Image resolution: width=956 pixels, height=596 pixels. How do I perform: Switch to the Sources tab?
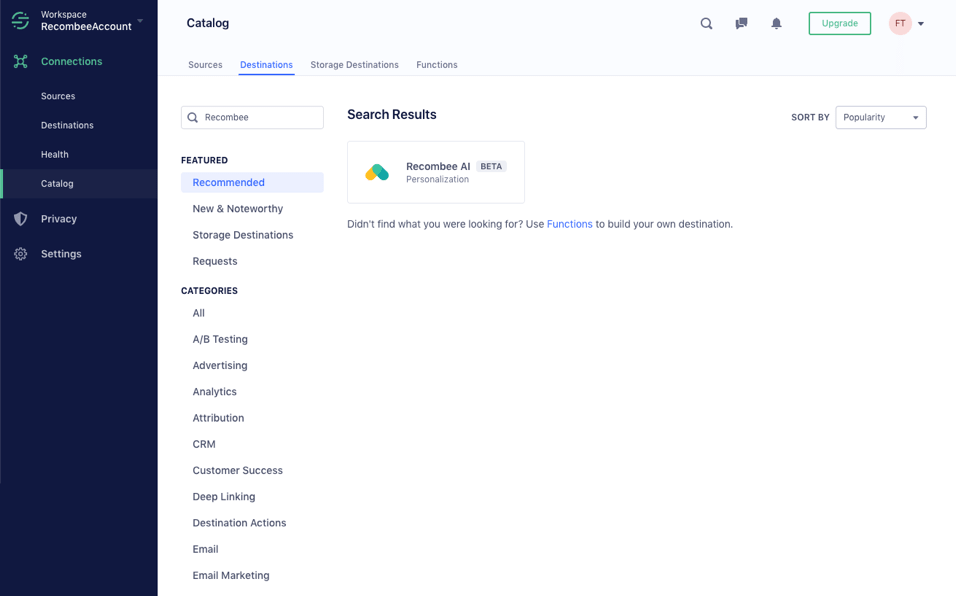click(205, 65)
